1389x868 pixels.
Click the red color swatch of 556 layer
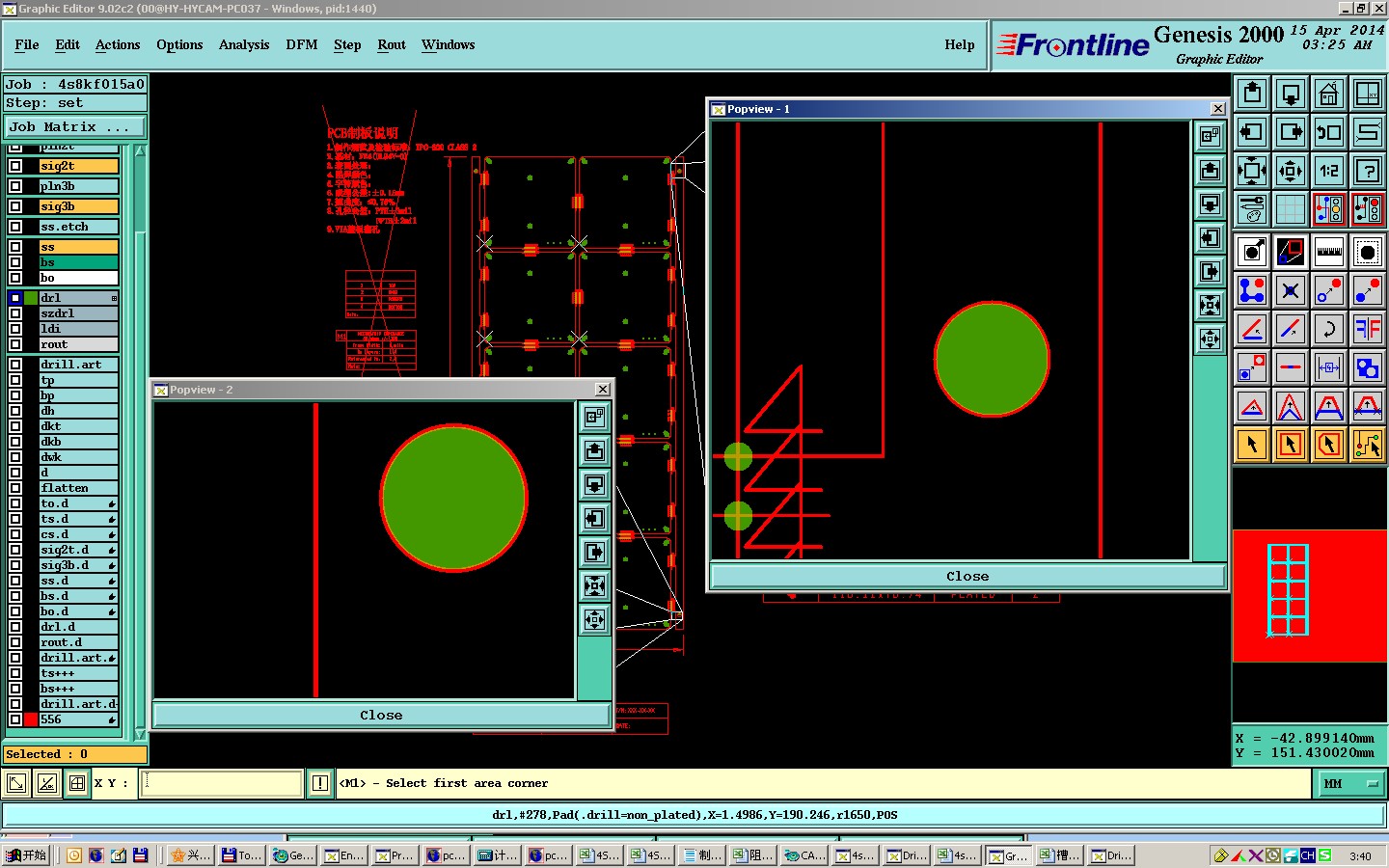coord(31,719)
